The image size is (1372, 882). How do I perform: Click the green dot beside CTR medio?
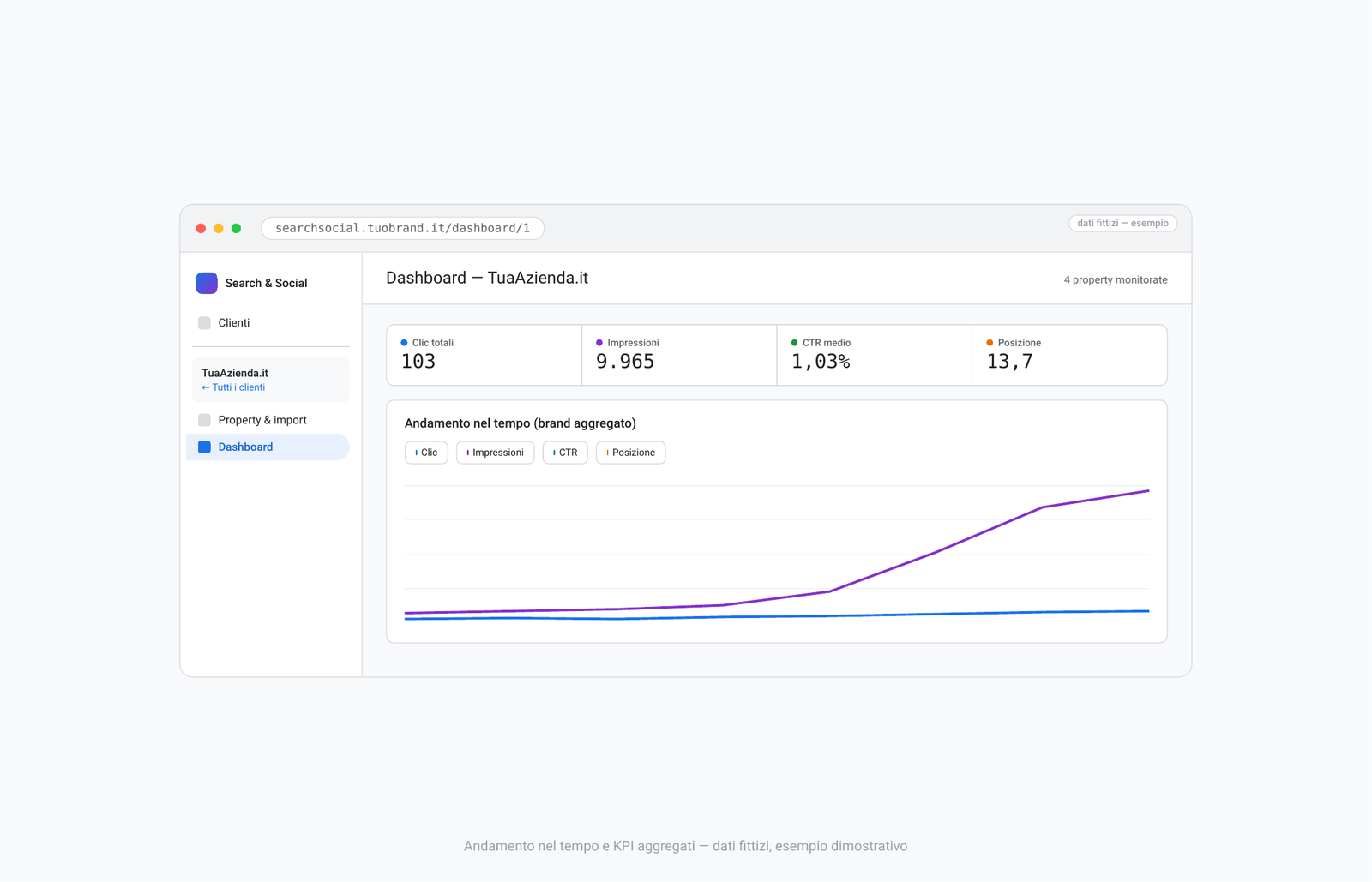pyautogui.click(x=794, y=343)
